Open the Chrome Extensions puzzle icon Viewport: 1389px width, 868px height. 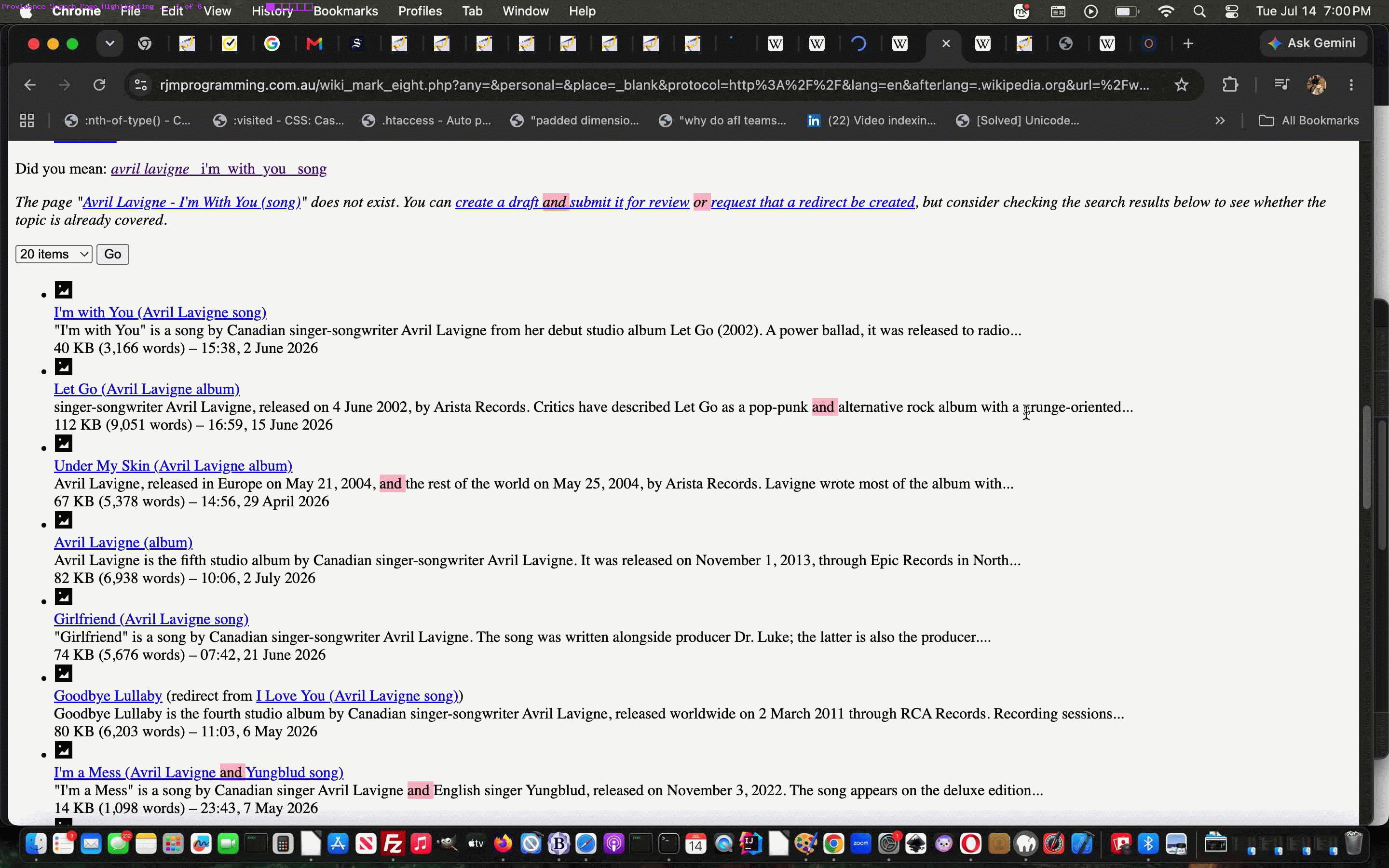(x=1229, y=85)
